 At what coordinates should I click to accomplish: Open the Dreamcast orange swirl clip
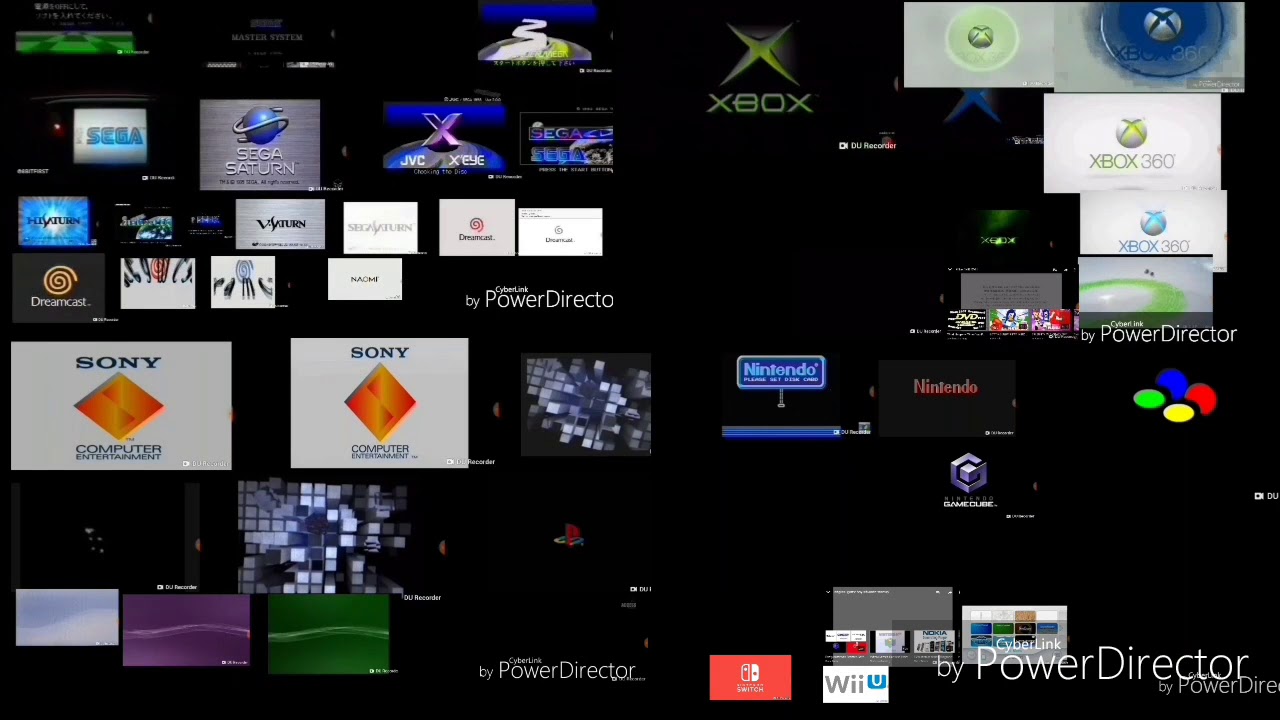(58, 286)
